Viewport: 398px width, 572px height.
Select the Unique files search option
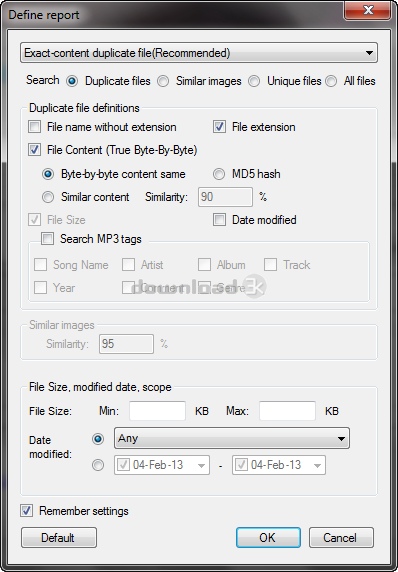(x=254, y=81)
